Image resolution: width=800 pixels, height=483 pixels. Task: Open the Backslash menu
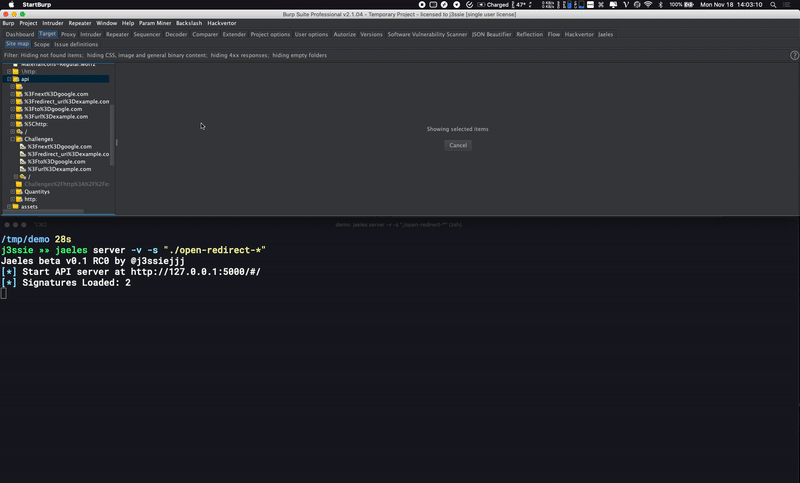189,23
